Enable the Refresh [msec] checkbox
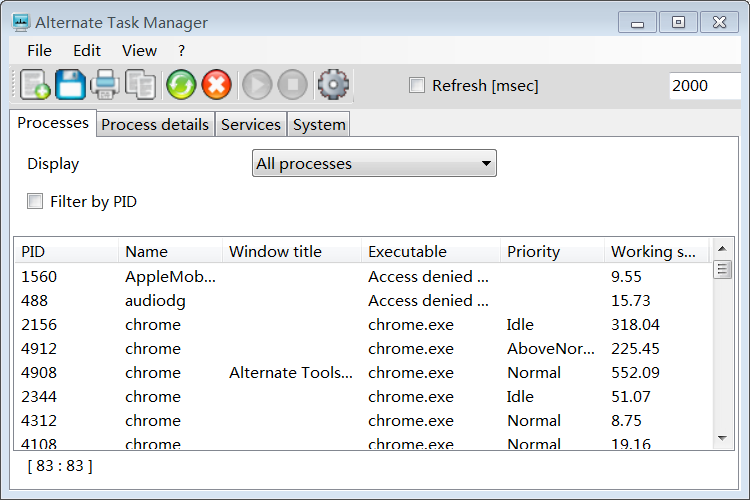Screen dimensions: 750x500 (x=417, y=86)
